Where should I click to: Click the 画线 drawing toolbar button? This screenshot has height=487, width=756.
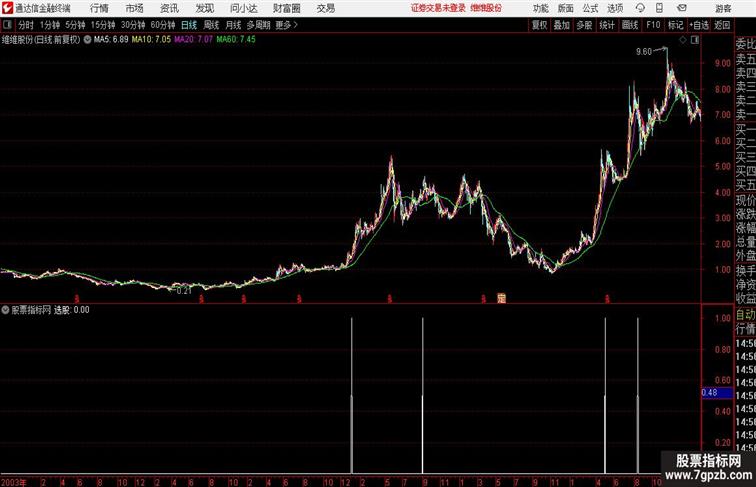(x=630, y=25)
